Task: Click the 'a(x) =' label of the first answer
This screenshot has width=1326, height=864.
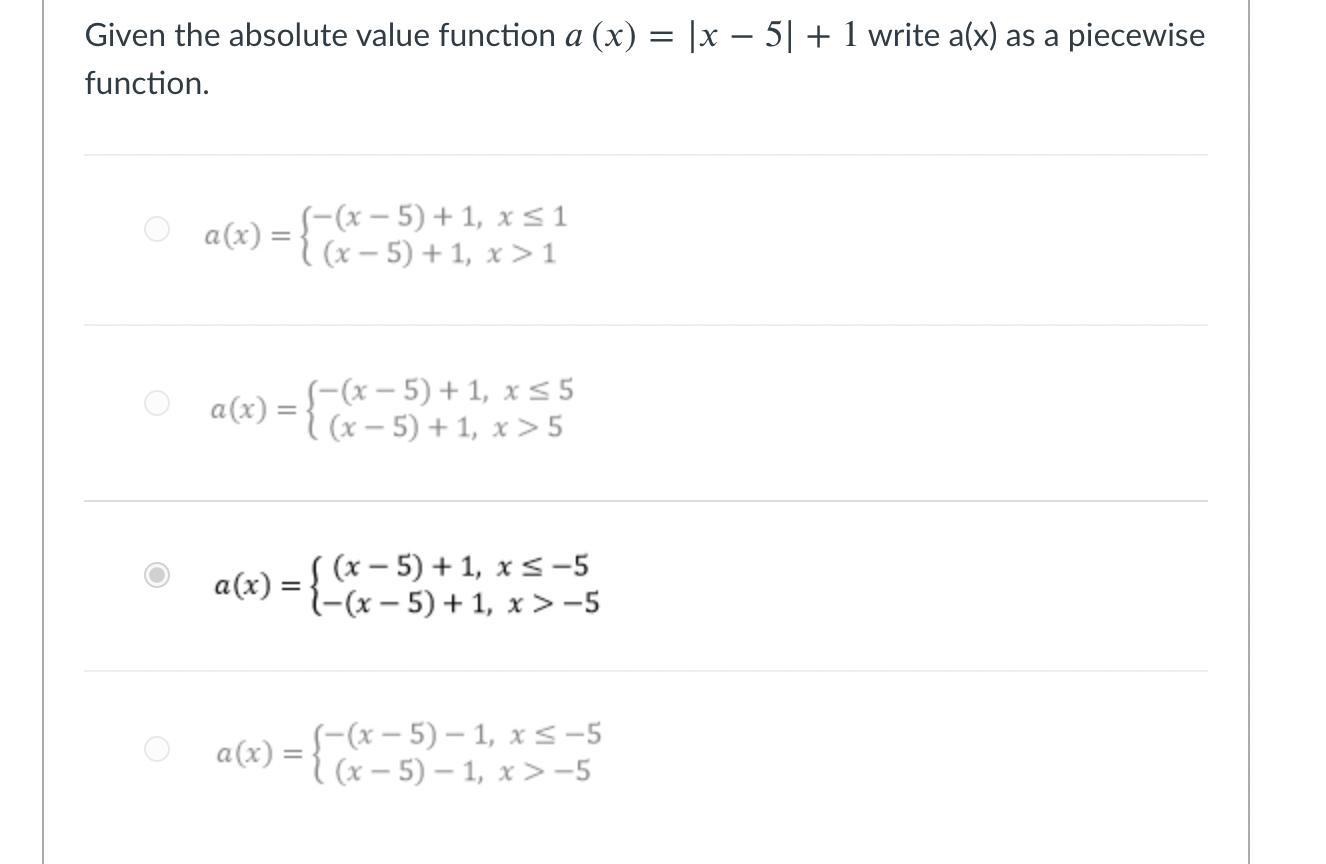Action: point(248,236)
